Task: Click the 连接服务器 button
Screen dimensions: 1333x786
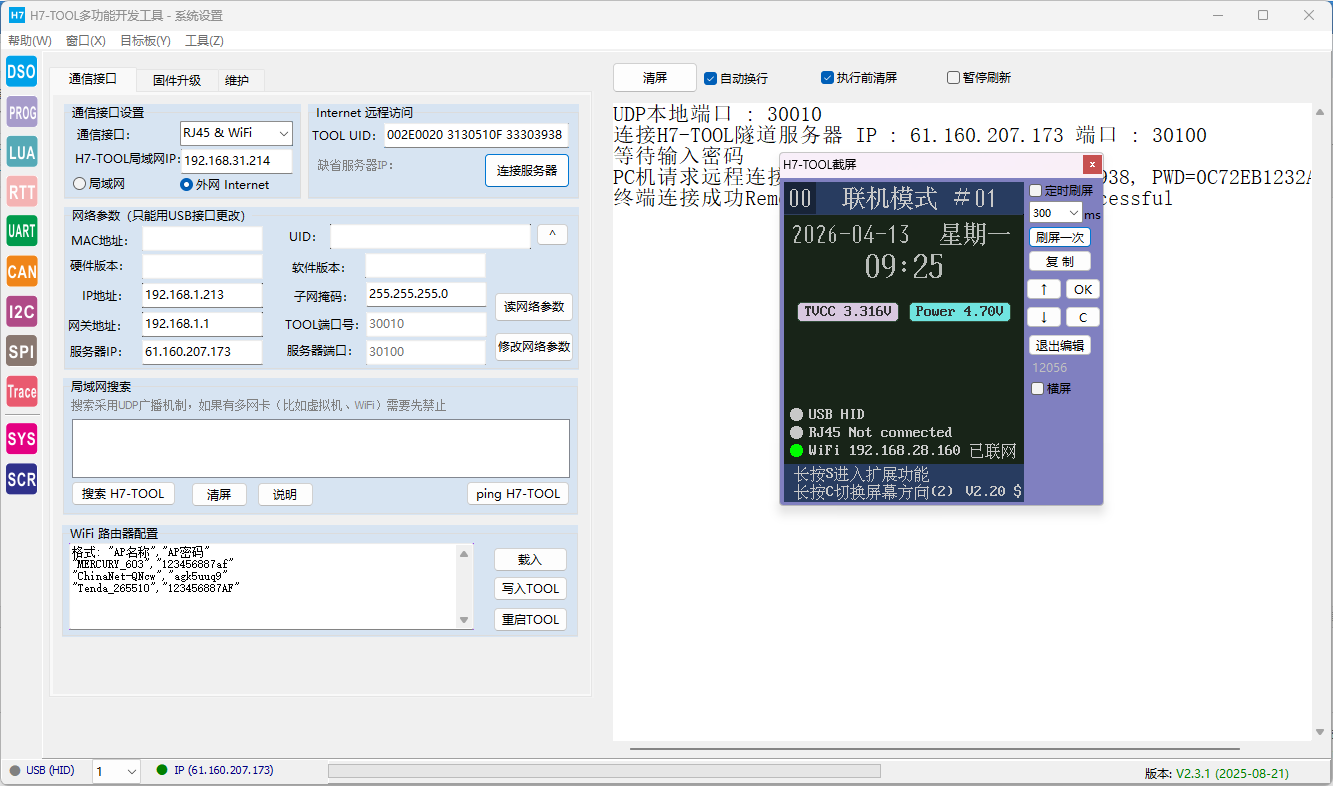Action: pyautogui.click(x=527, y=171)
